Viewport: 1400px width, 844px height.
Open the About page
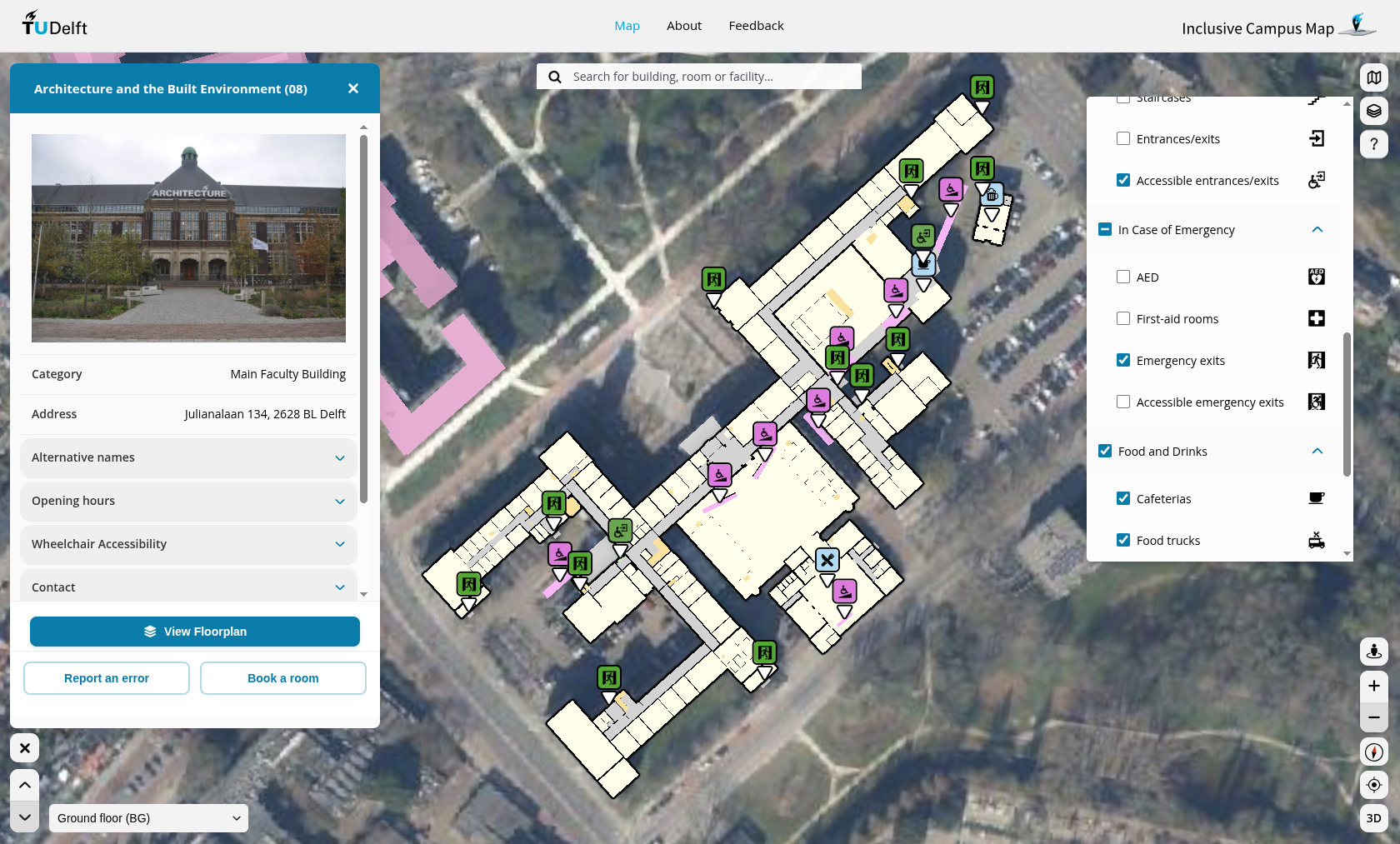[683, 26]
